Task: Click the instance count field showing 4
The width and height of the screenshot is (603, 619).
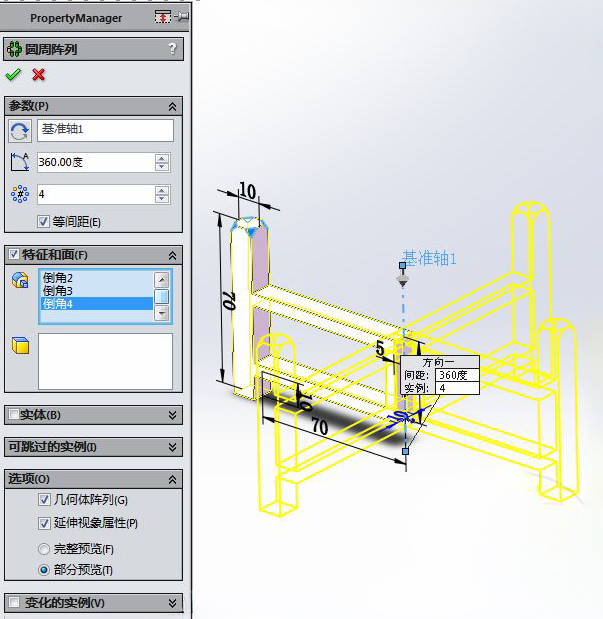Action: coord(96,194)
